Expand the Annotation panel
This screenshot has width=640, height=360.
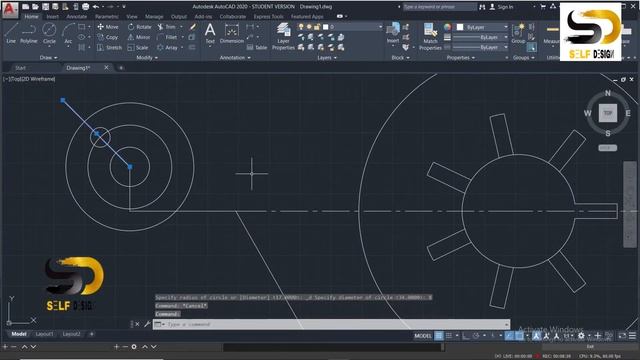(x=235, y=58)
